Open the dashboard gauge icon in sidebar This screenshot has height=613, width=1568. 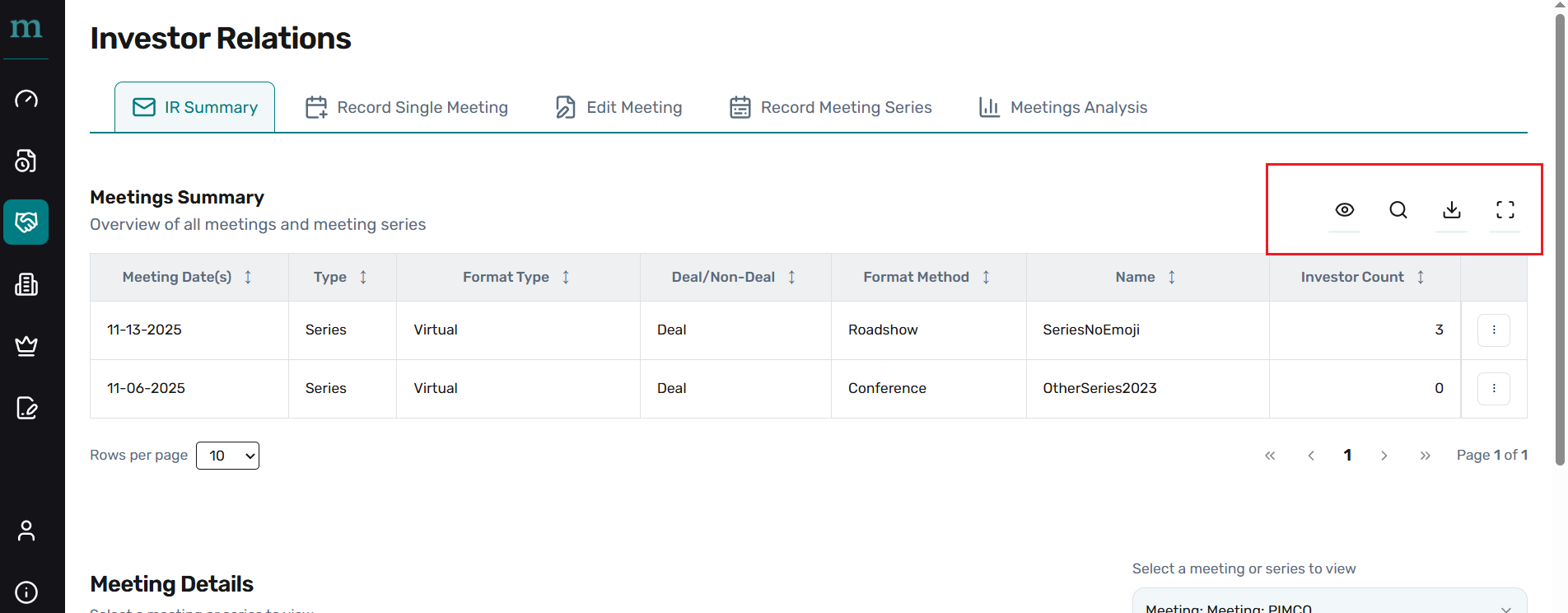click(26, 99)
